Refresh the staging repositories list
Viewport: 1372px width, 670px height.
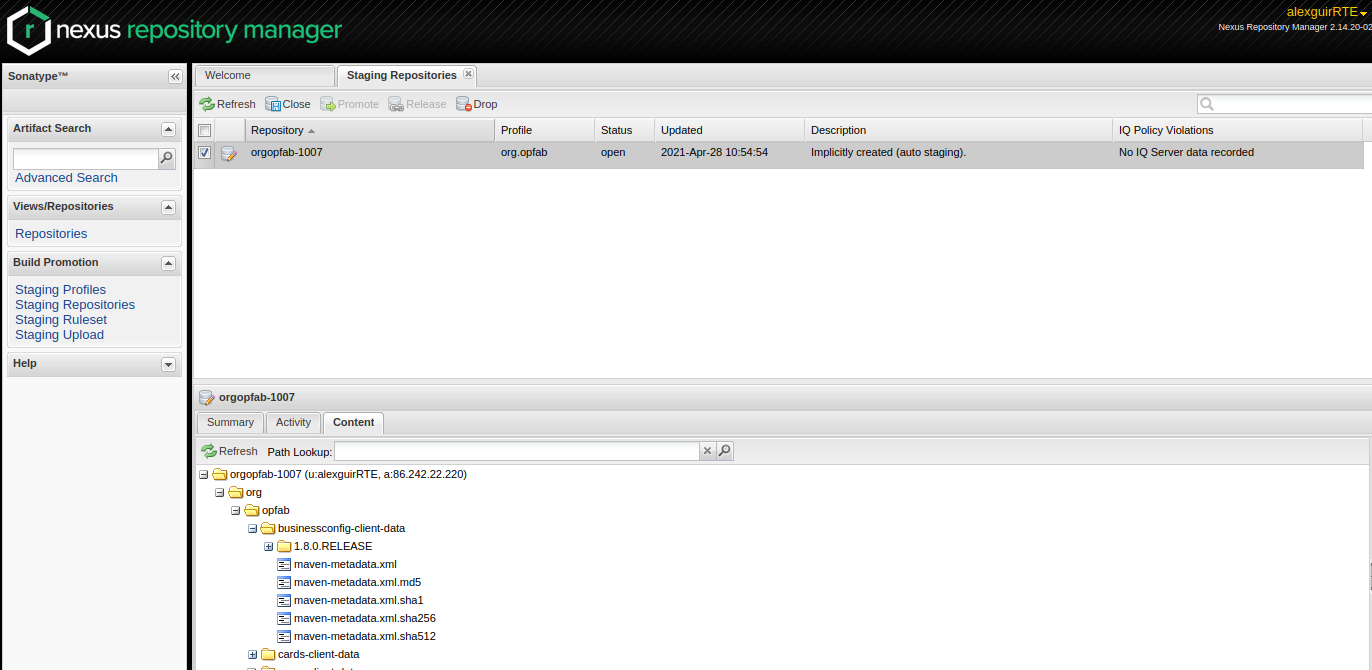(227, 104)
